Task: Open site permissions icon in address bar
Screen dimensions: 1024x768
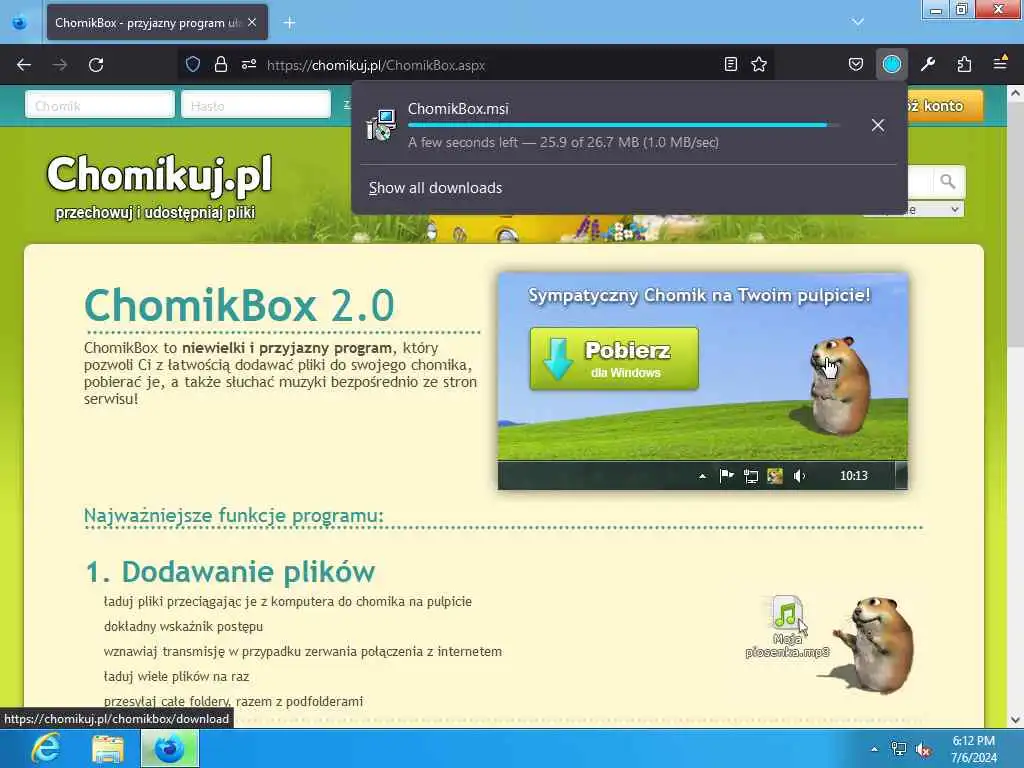Action: [249, 65]
